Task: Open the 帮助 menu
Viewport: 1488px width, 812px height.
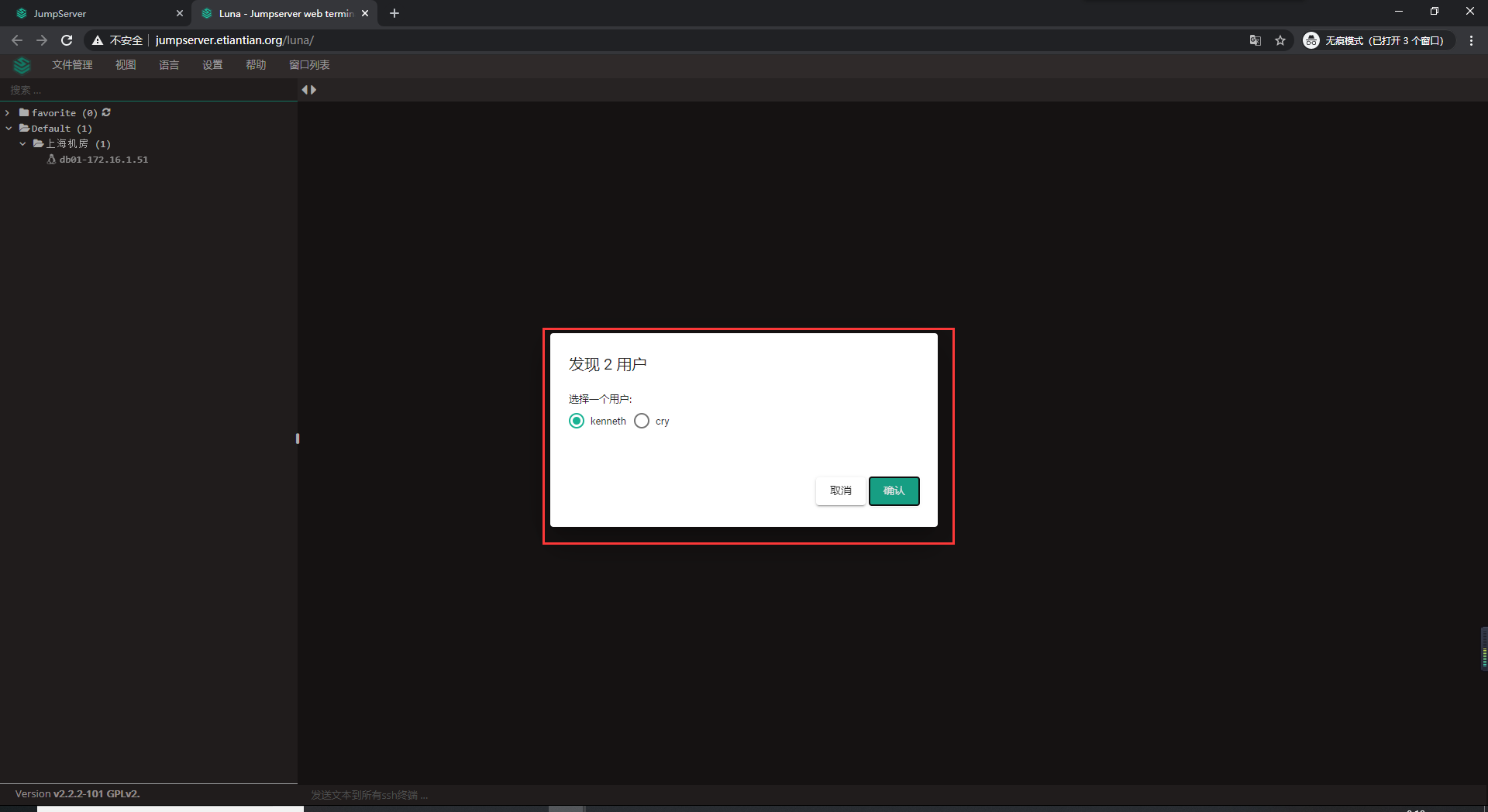Action: click(x=256, y=65)
